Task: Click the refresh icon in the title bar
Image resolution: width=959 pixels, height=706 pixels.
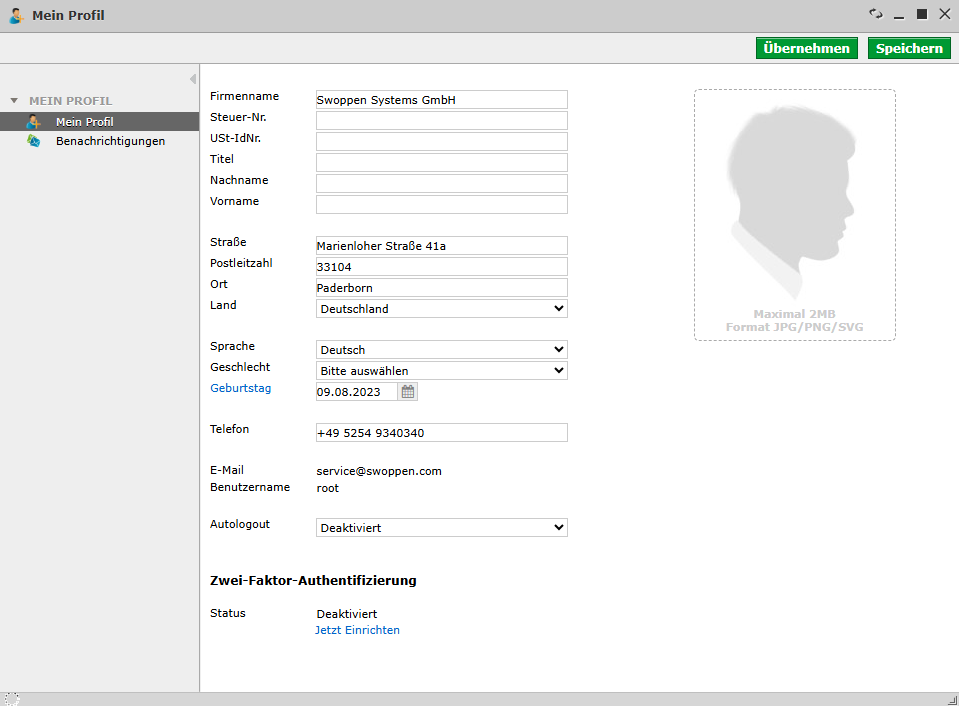Action: pos(876,14)
